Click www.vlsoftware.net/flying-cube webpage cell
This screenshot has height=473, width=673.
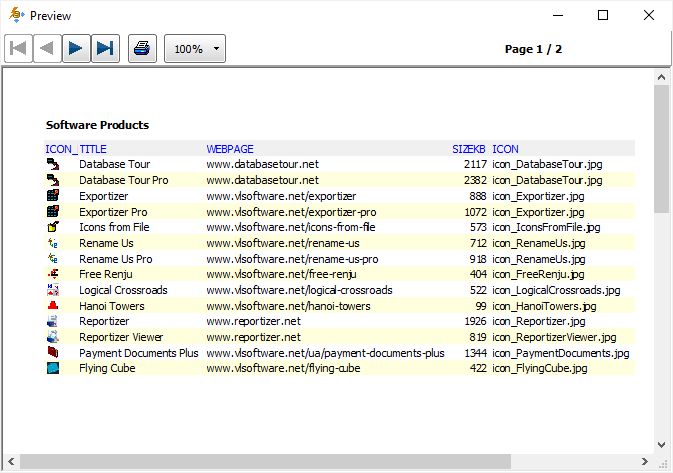pos(283,368)
